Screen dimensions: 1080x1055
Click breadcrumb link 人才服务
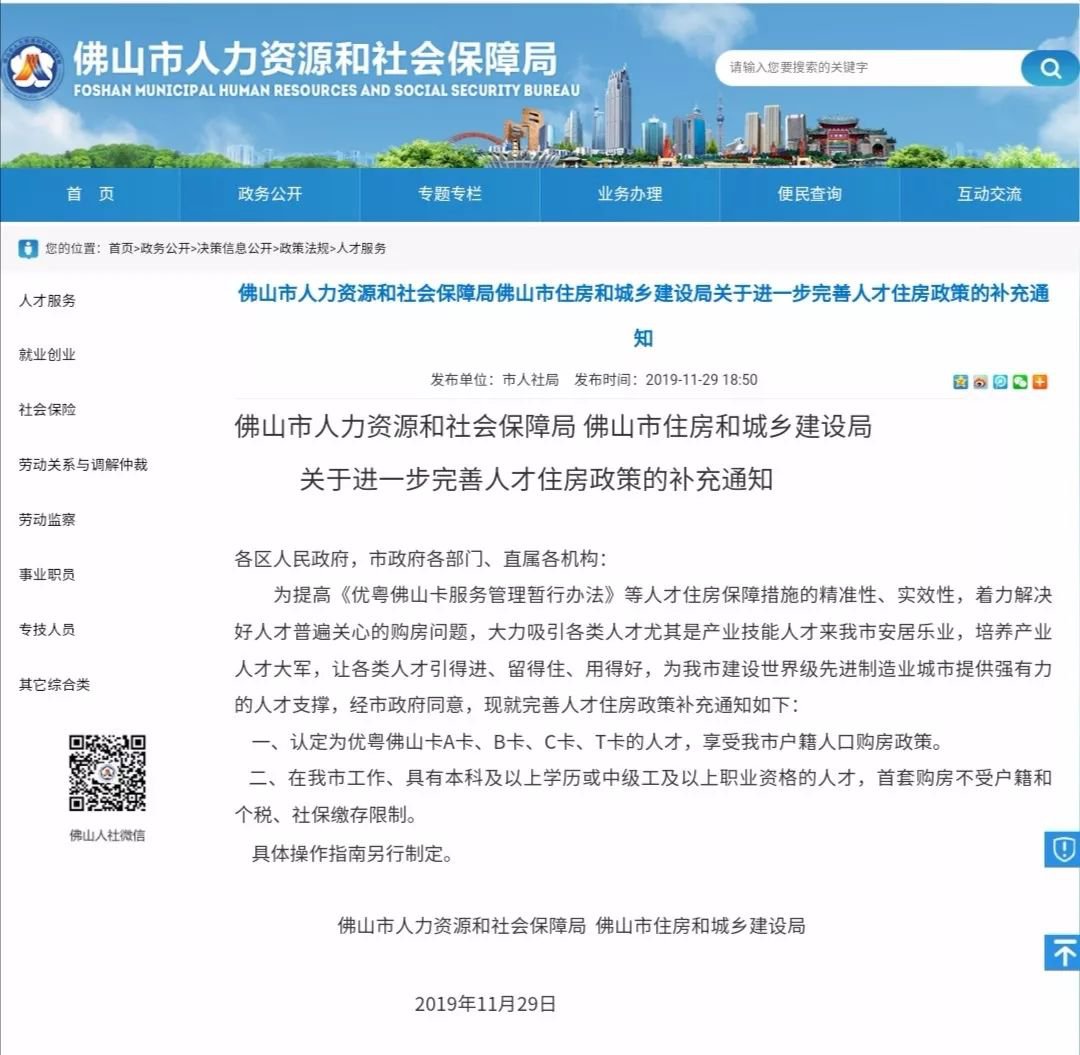[x=361, y=249]
